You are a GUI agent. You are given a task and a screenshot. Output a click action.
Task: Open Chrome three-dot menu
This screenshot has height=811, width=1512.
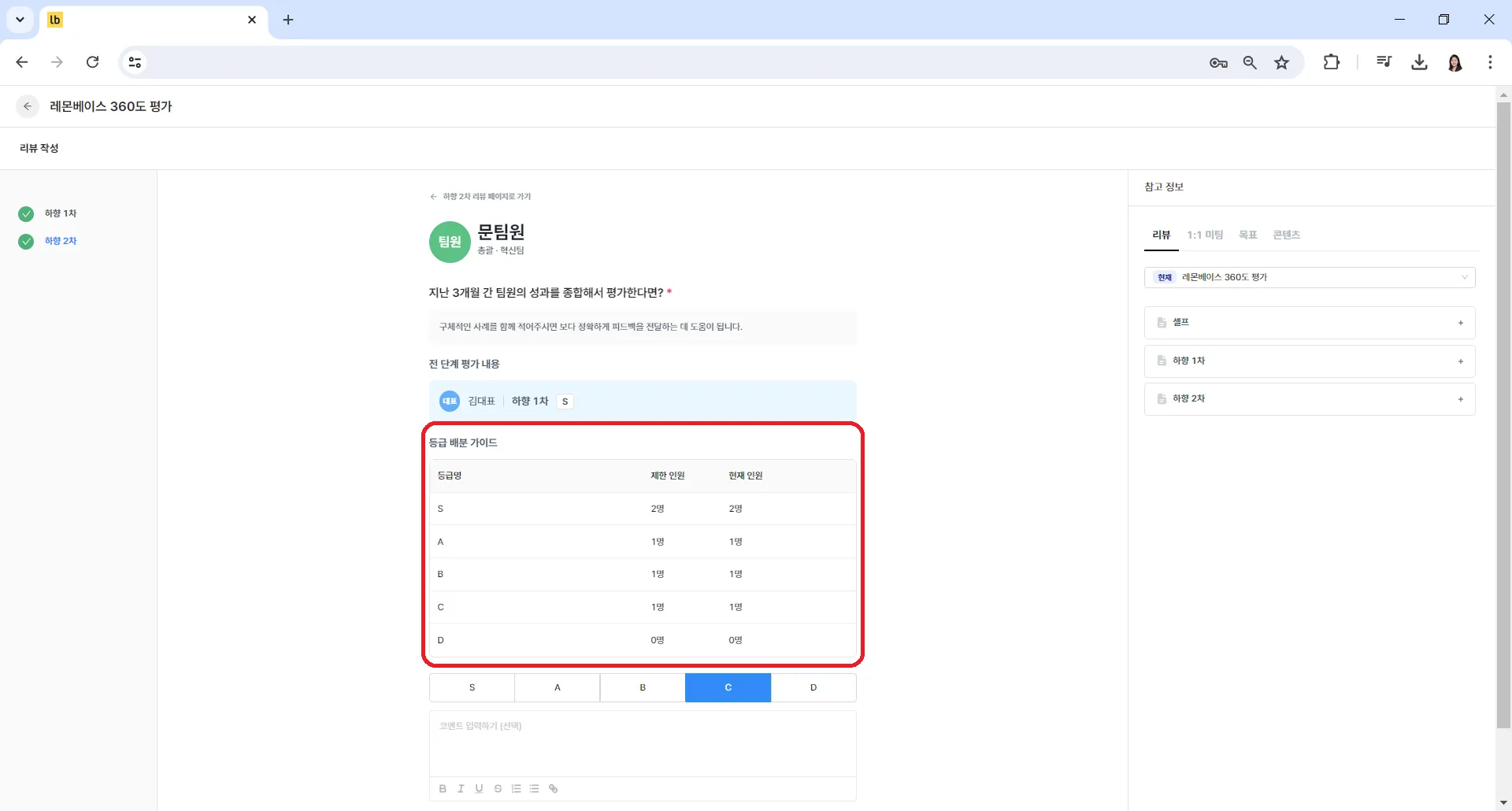point(1490,62)
